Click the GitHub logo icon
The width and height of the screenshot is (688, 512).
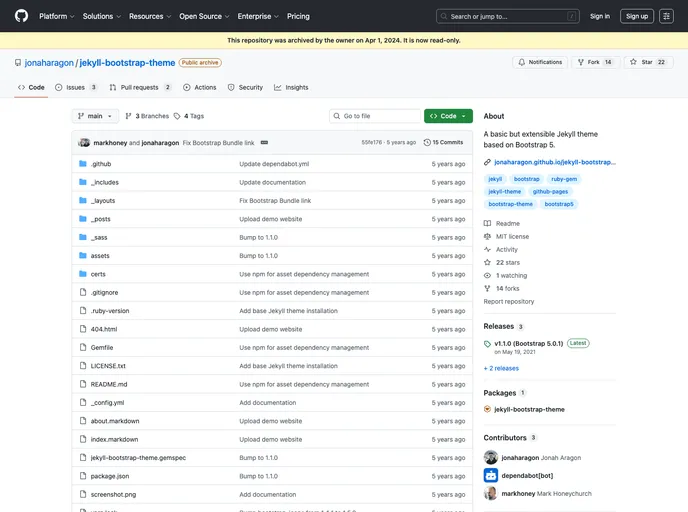coord(21,16)
